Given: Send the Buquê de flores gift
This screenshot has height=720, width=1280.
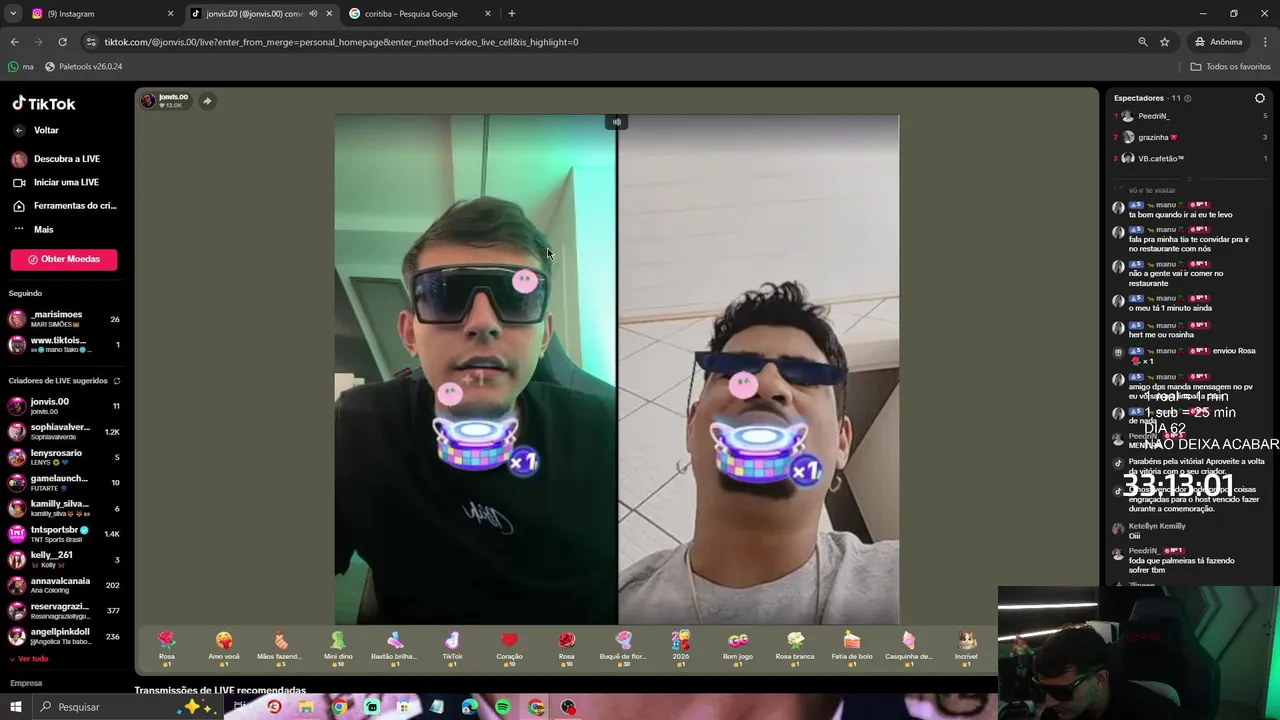Looking at the screenshot, I should point(623,648).
